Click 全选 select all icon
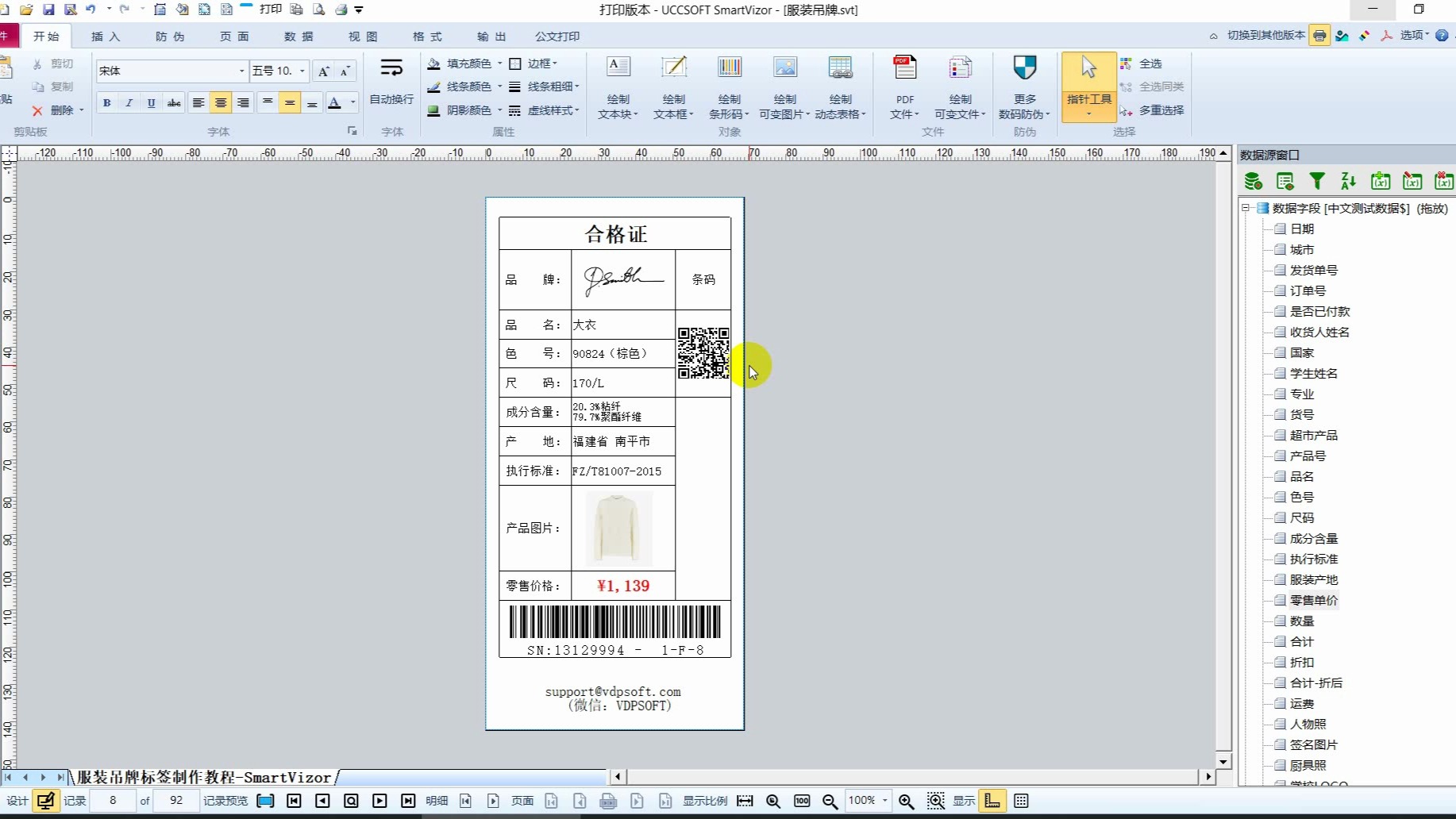This screenshot has height=819, width=1456. click(1126, 63)
